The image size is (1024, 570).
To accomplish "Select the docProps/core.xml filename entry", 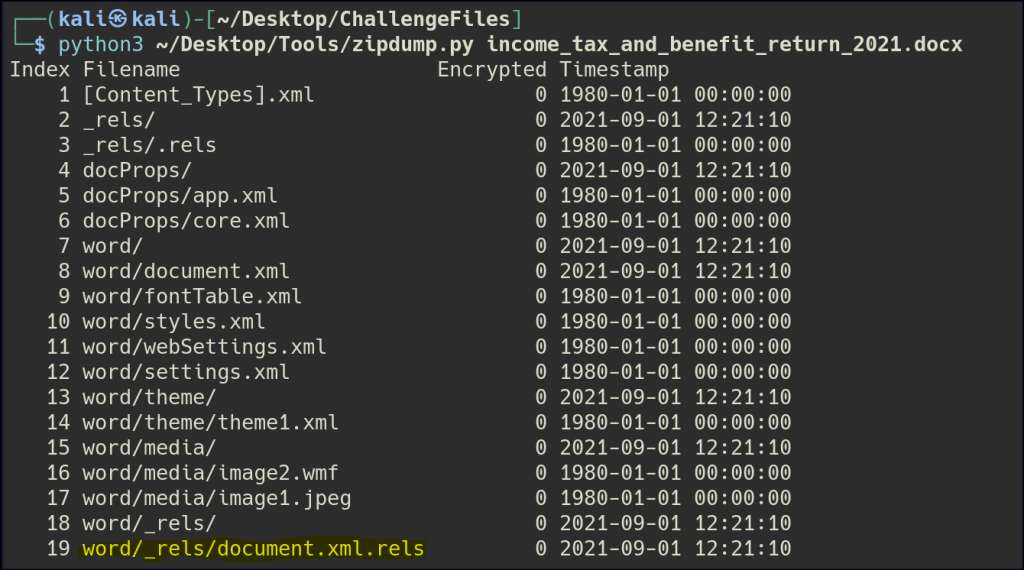I will (186, 221).
